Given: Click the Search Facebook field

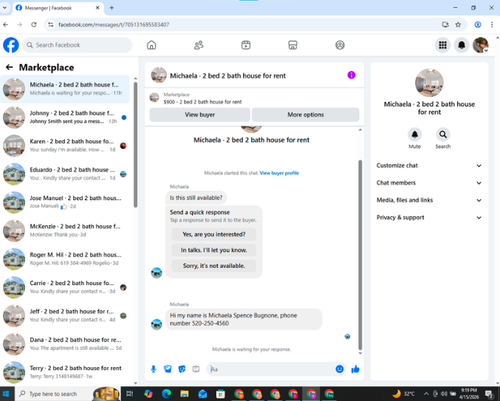Looking at the screenshot, I should (77, 45).
